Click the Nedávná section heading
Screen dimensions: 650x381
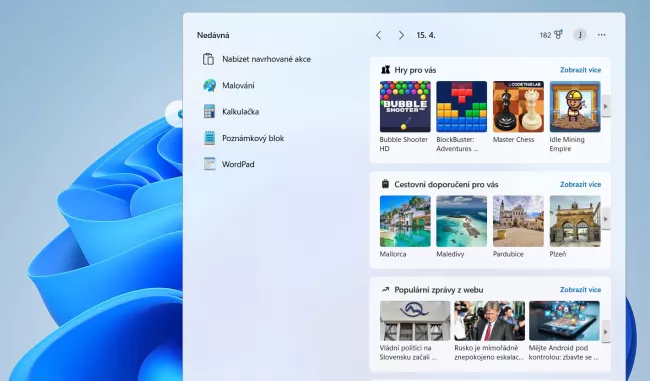coord(213,35)
